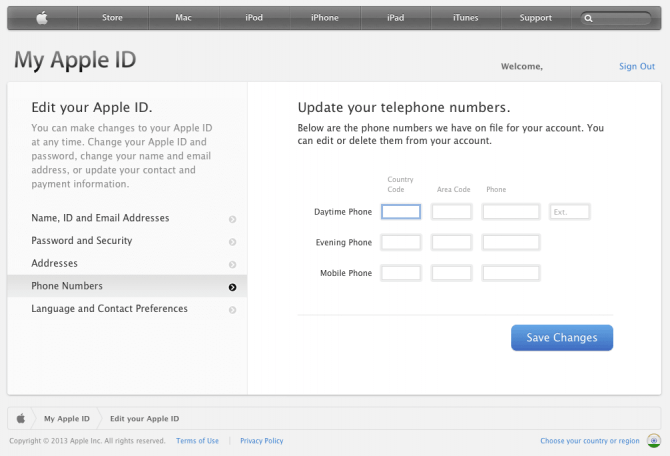This screenshot has width=670, height=456.
Task: Go to the iPod section
Action: click(254, 18)
